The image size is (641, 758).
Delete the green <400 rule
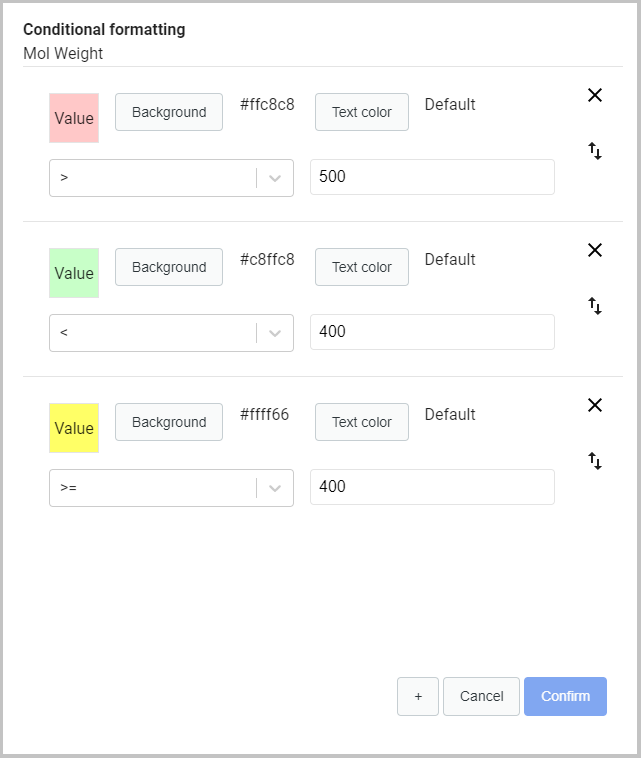595,250
